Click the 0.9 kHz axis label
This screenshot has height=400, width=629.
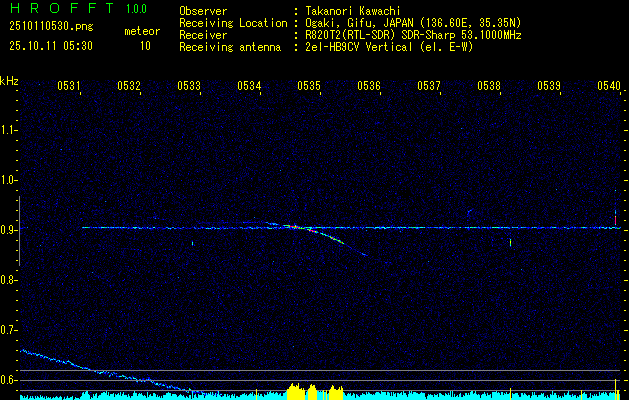coord(10,229)
